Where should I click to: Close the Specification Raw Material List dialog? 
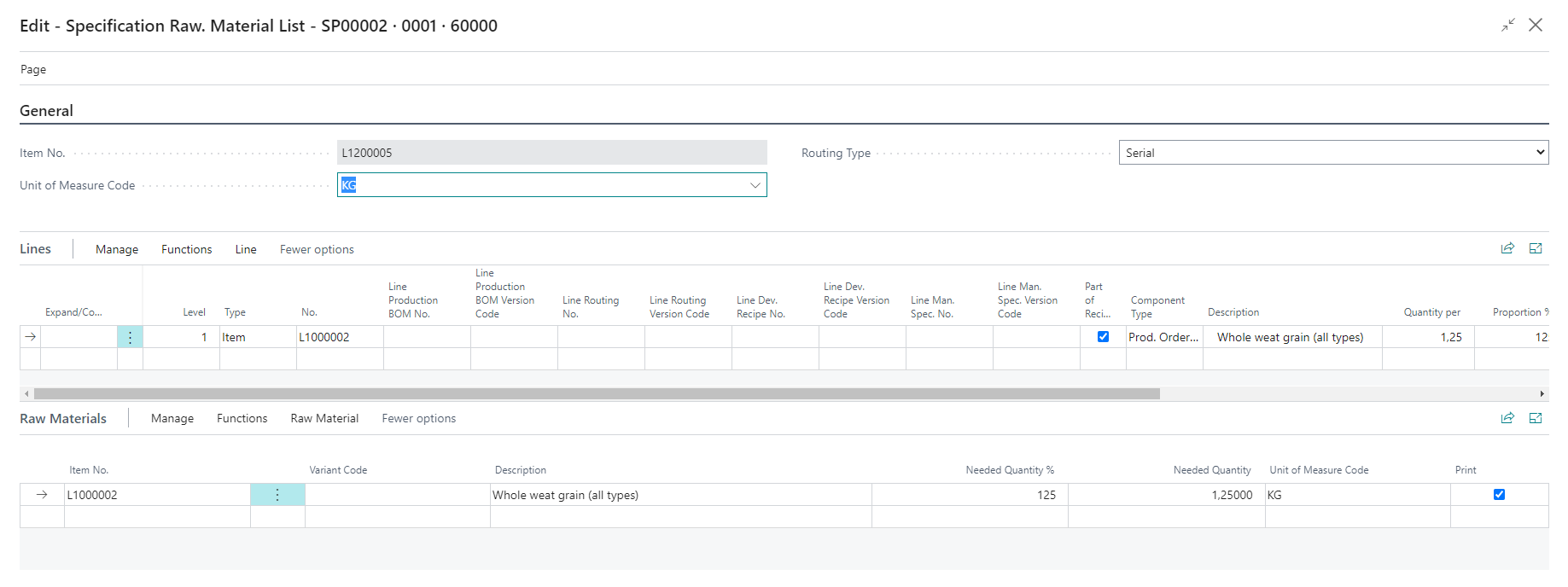[x=1536, y=26]
